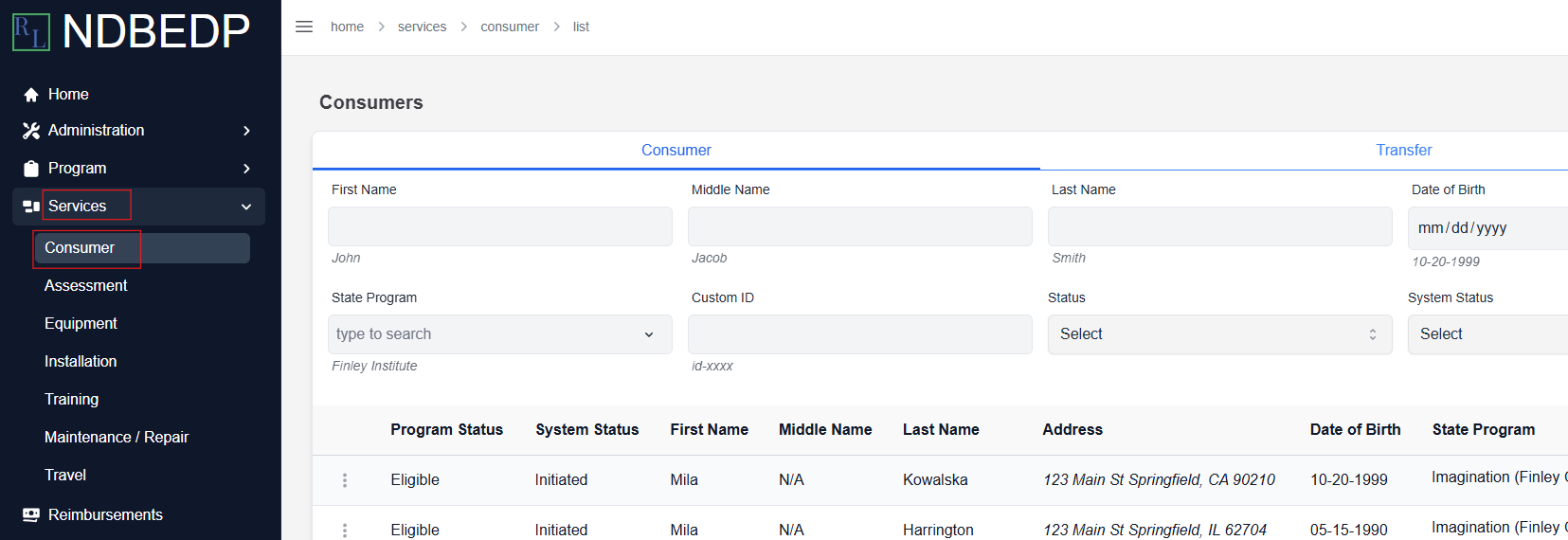Screen dimensions: 1568x540
Task: Open the Status select dropdown
Action: click(1220, 334)
